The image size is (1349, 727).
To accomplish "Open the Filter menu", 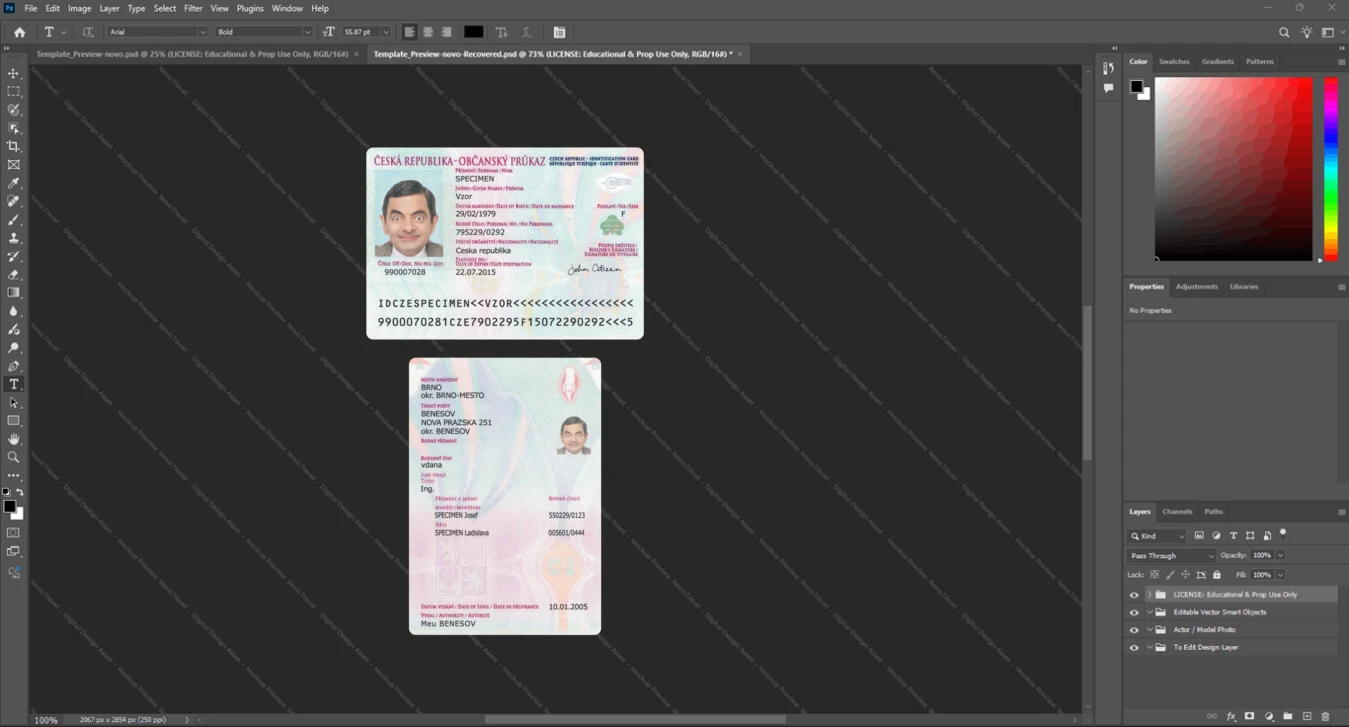I will click(193, 8).
